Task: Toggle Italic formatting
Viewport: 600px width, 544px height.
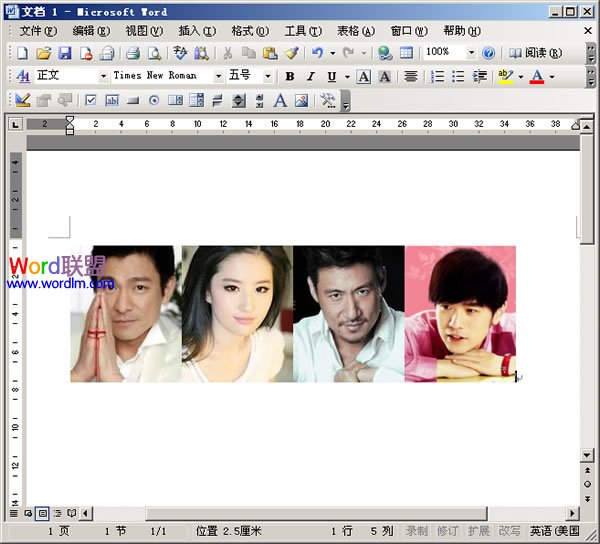Action: [x=311, y=76]
